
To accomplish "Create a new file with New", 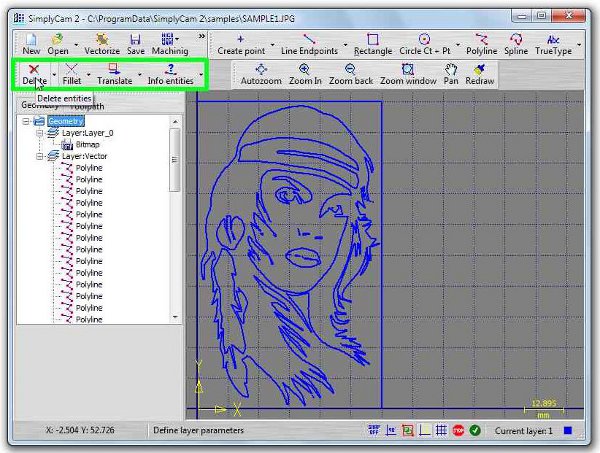I will click(x=31, y=44).
